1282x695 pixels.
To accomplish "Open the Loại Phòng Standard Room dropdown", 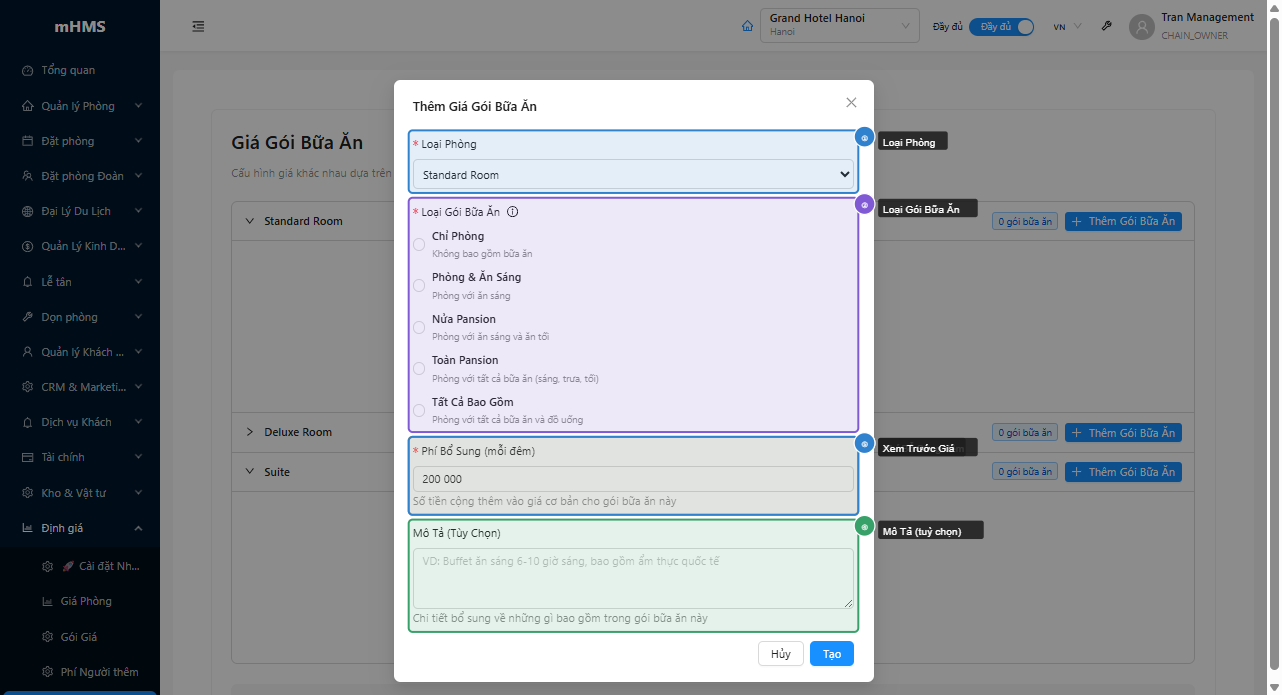I will (x=634, y=175).
